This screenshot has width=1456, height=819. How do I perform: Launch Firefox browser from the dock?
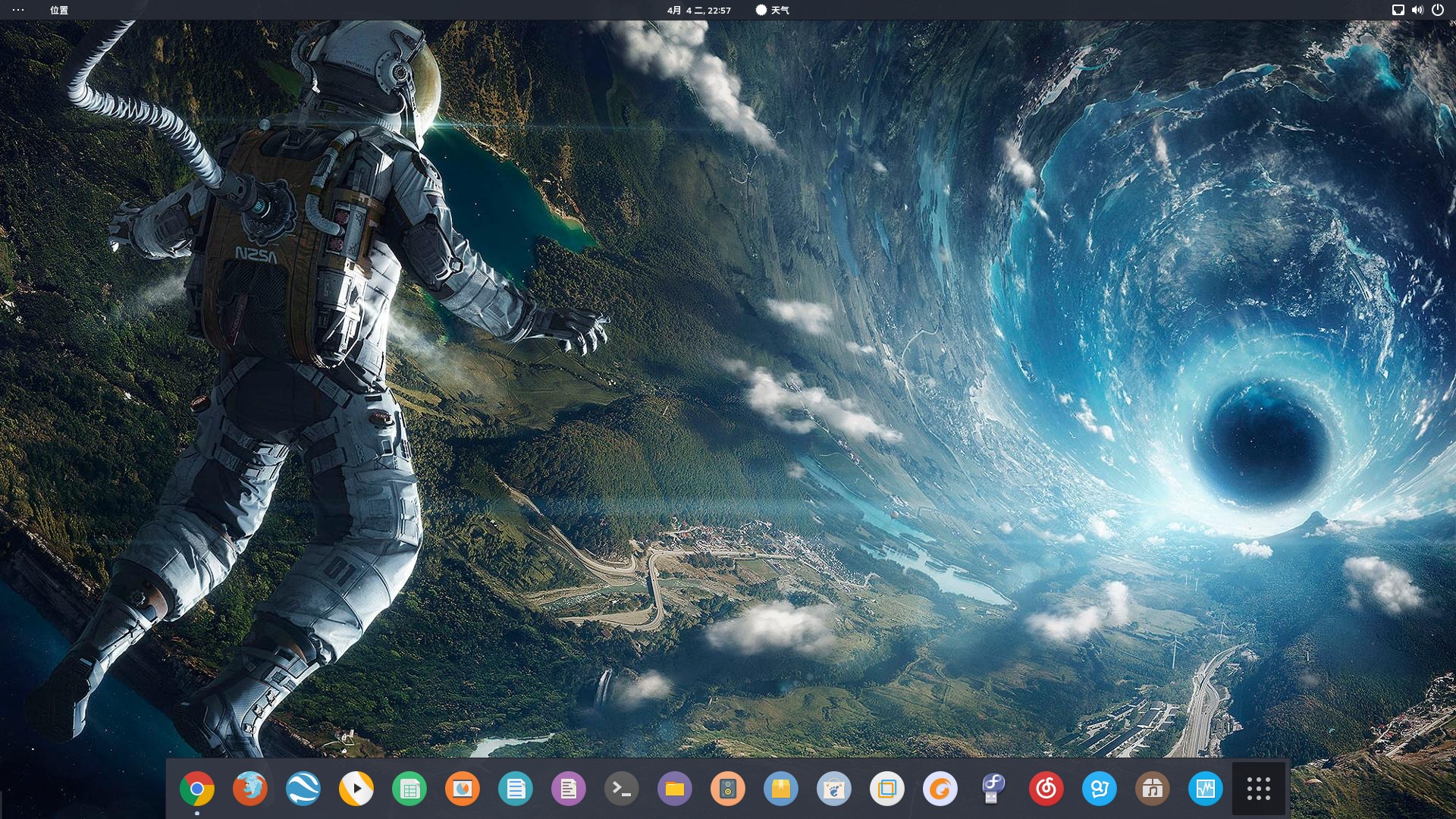click(x=249, y=789)
